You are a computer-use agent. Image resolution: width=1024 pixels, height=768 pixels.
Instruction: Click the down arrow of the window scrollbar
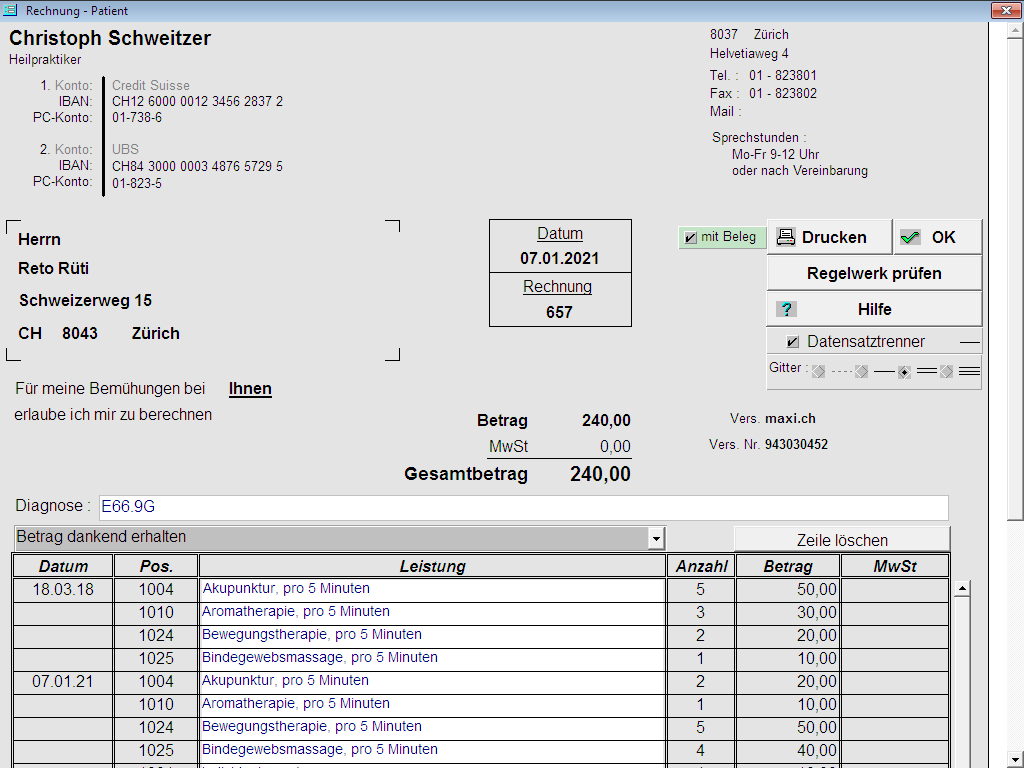(x=1015, y=758)
